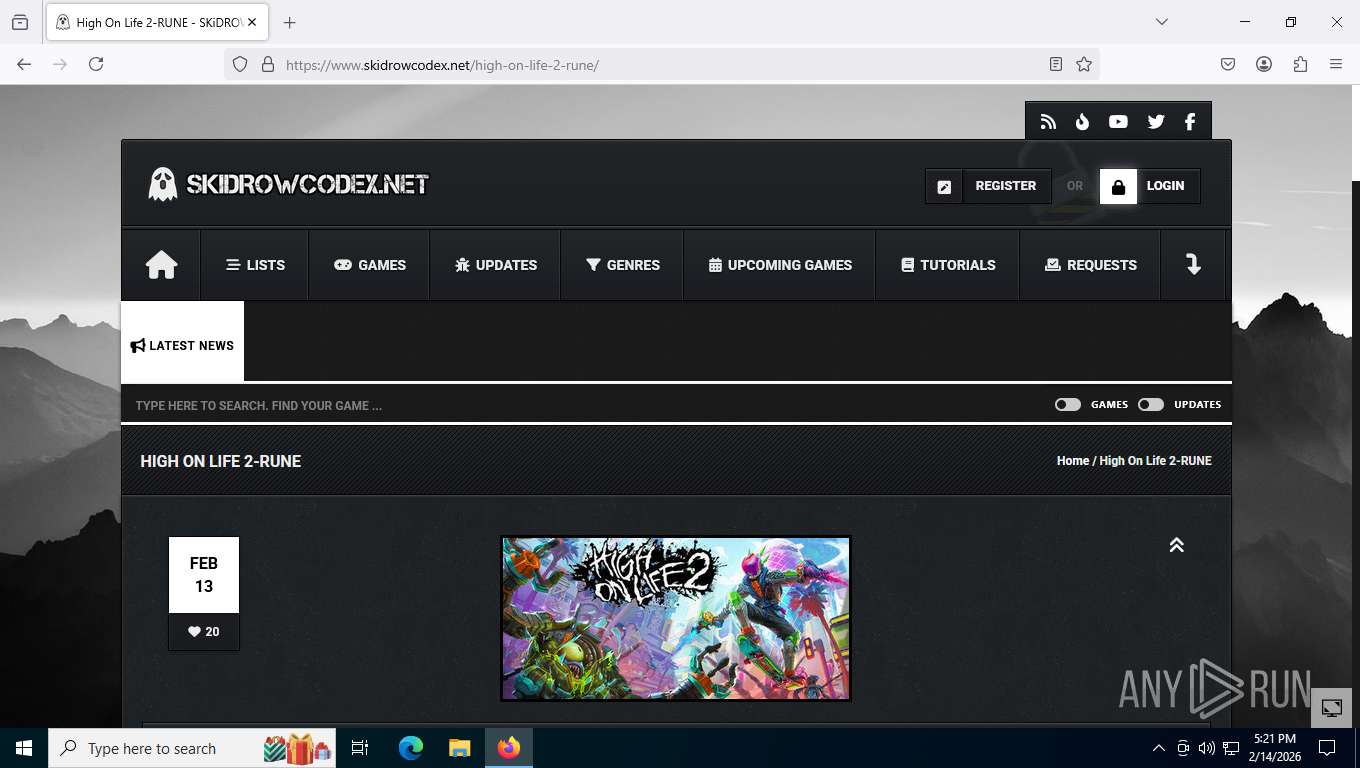
Task: Click the double-chevron scroll-to-top icon
Action: click(1176, 545)
